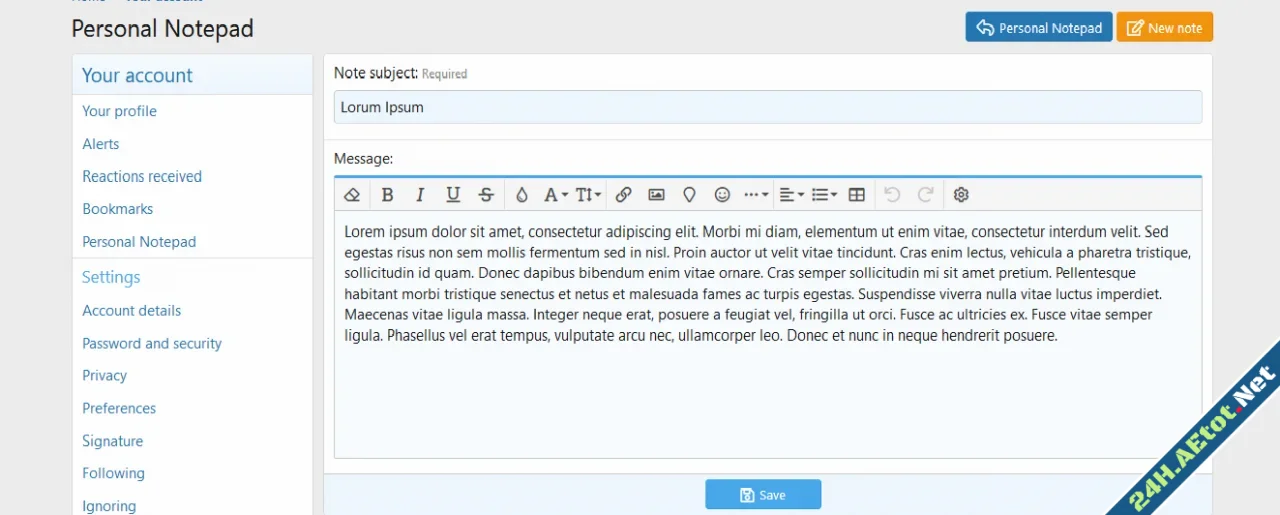The width and height of the screenshot is (1280, 515).
Task: Open Bookmarks in the sidebar
Action: point(117,209)
